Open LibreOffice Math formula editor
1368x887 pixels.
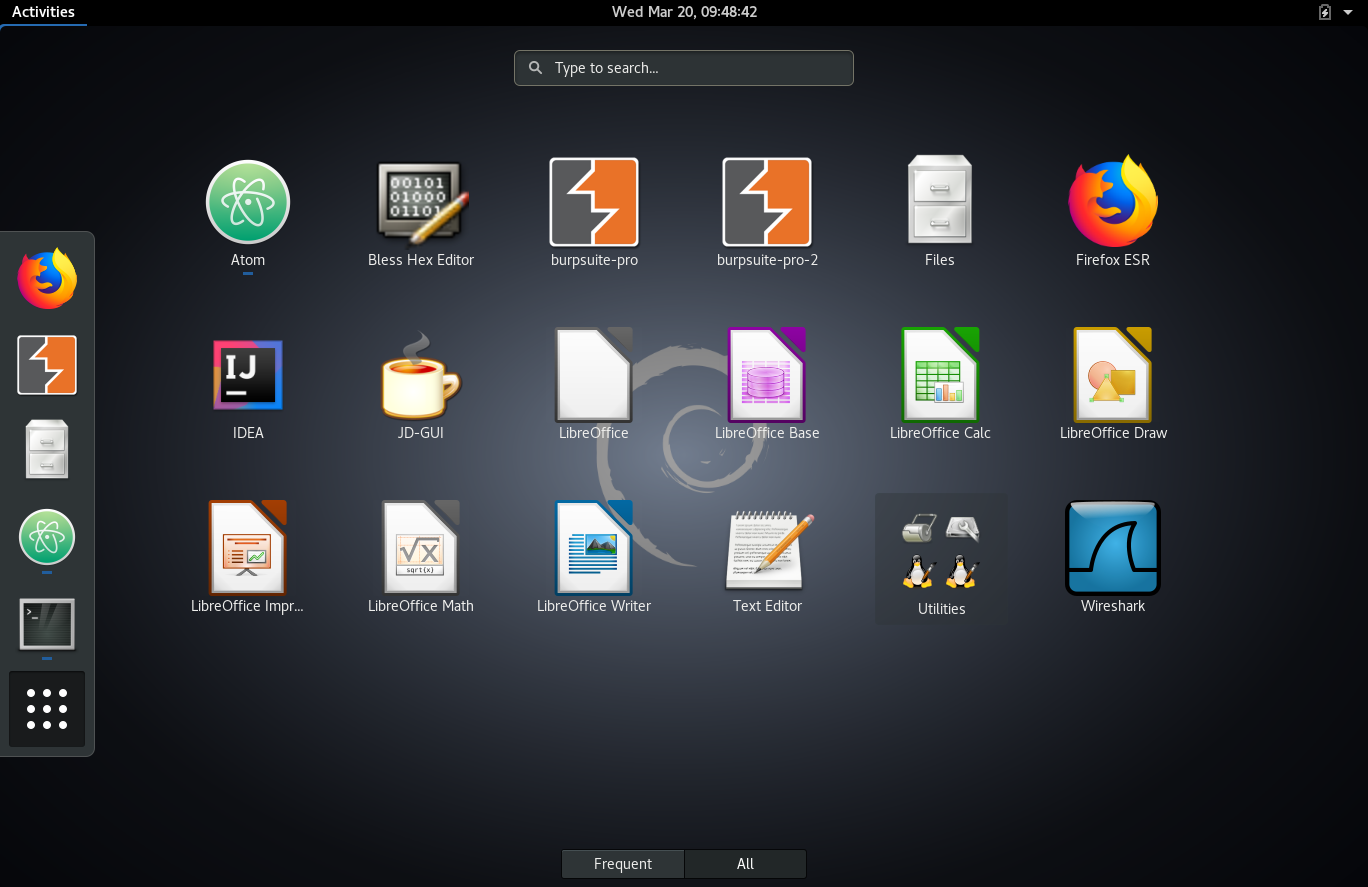[x=420, y=549]
